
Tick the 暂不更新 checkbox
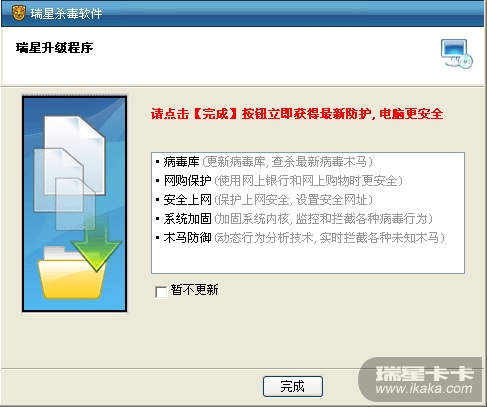(x=161, y=292)
